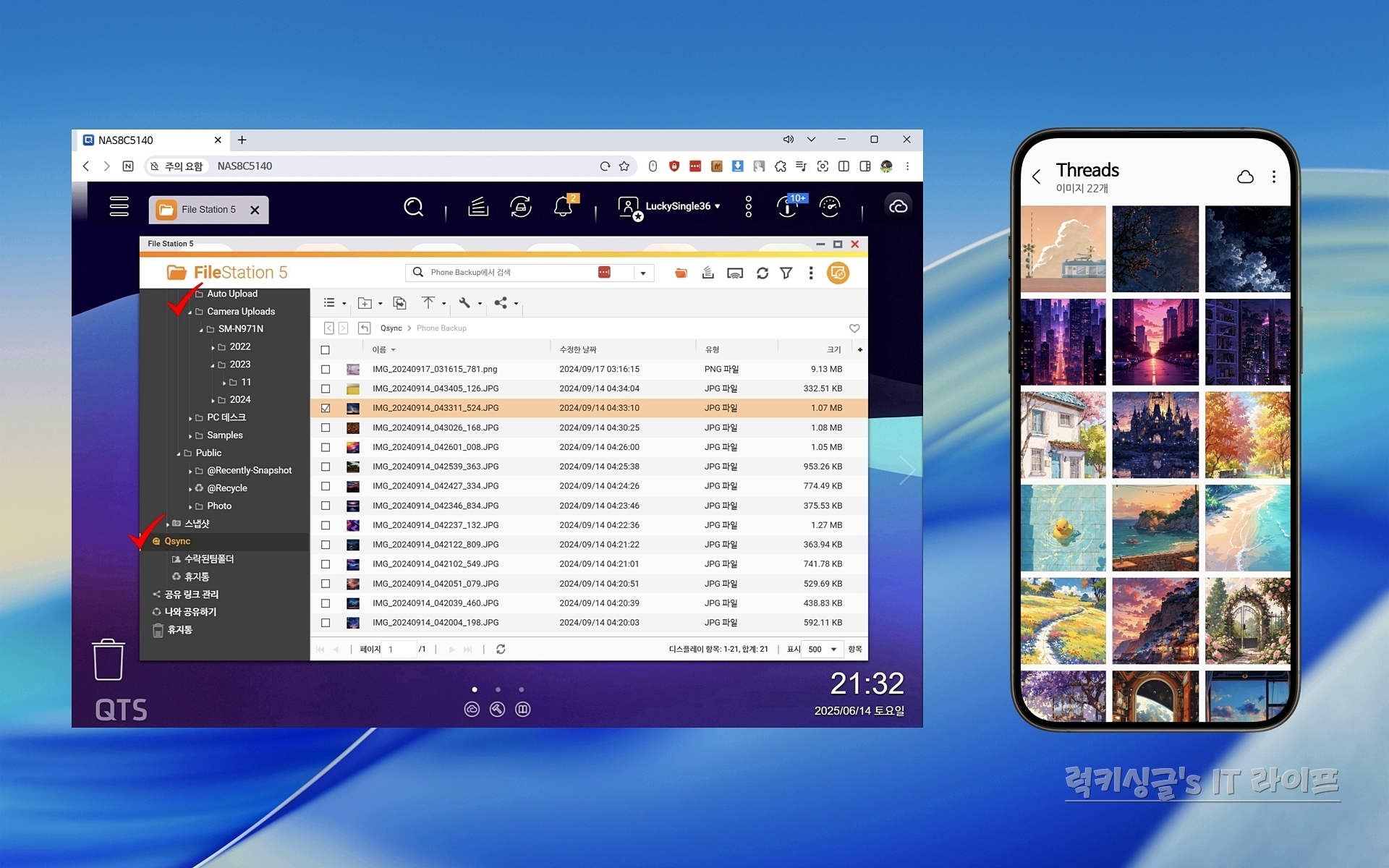This screenshot has height=868, width=1389.
Task: Click the refresh icon in pagination bar
Action: (x=501, y=650)
